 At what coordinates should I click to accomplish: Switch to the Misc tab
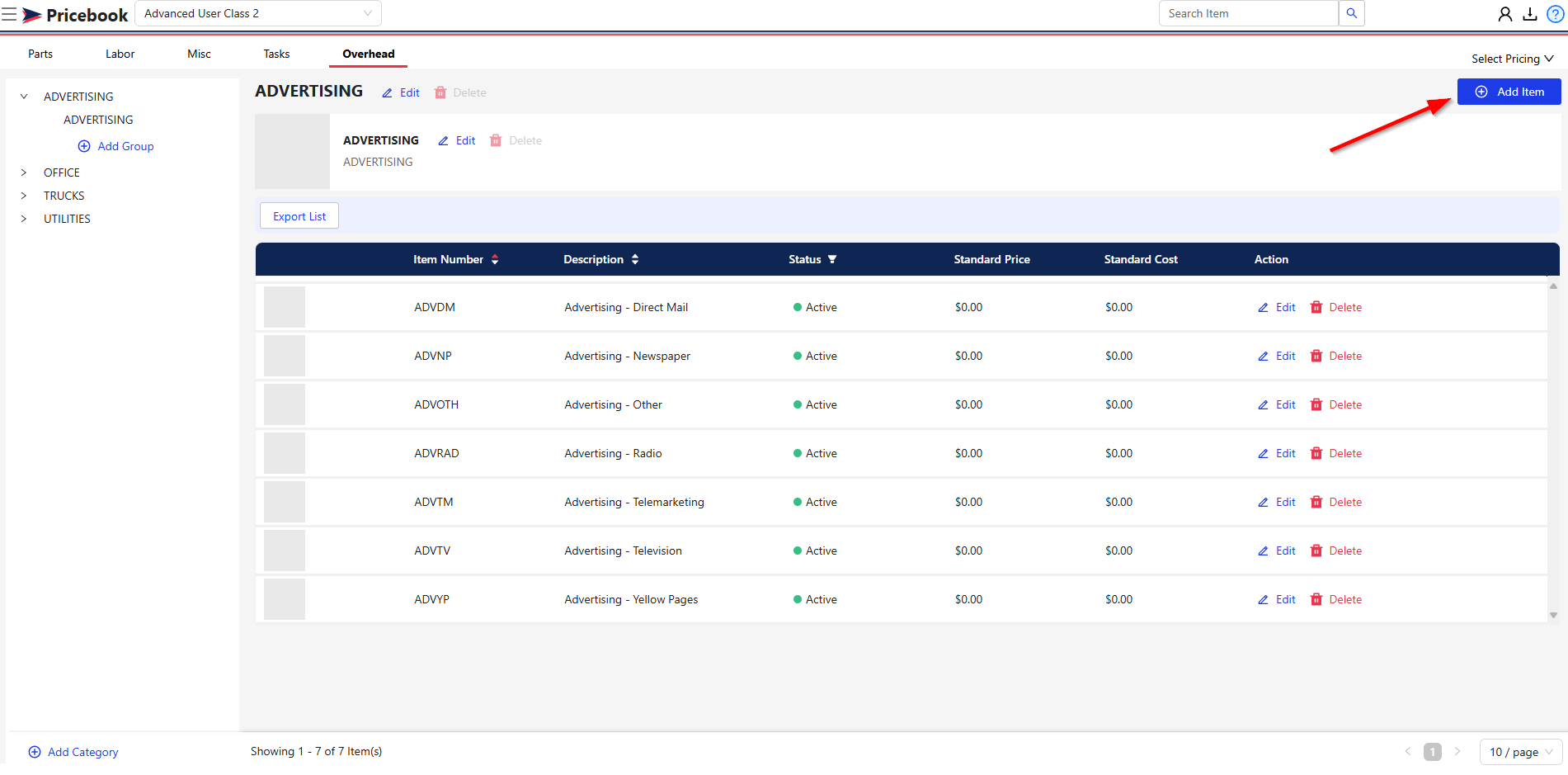pos(199,54)
